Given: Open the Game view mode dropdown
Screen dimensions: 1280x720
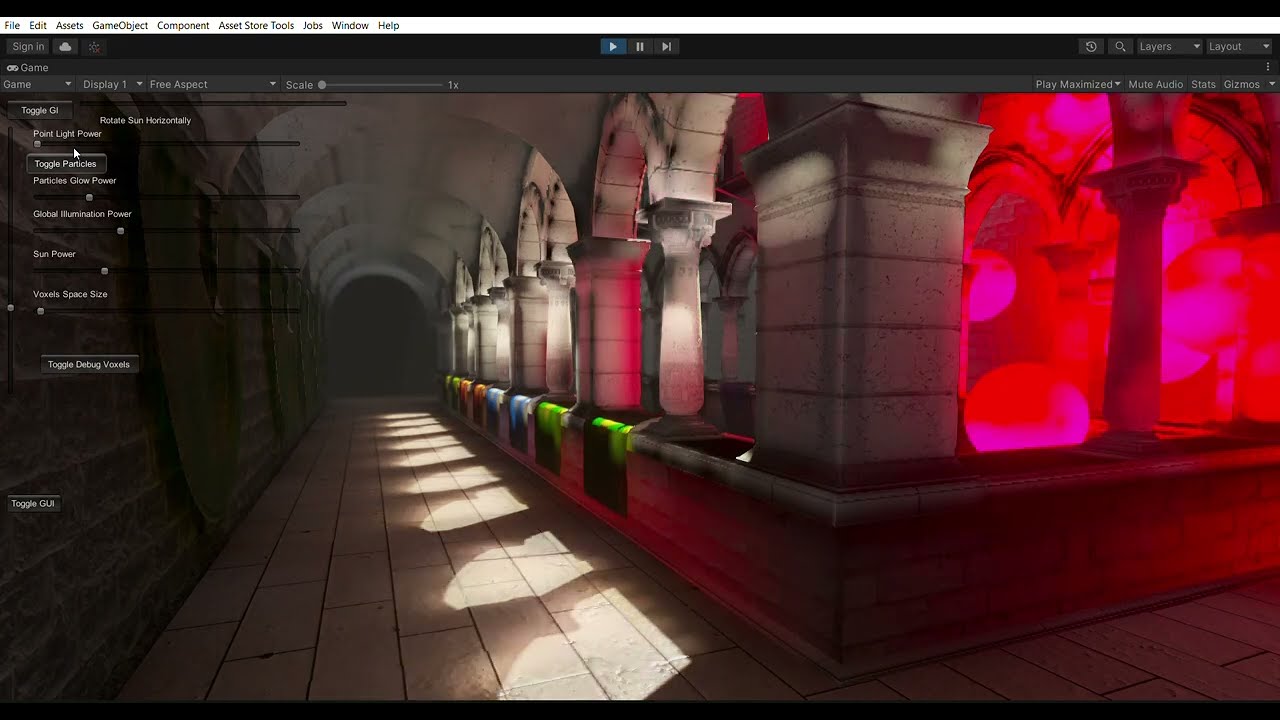Looking at the screenshot, I should [38, 84].
